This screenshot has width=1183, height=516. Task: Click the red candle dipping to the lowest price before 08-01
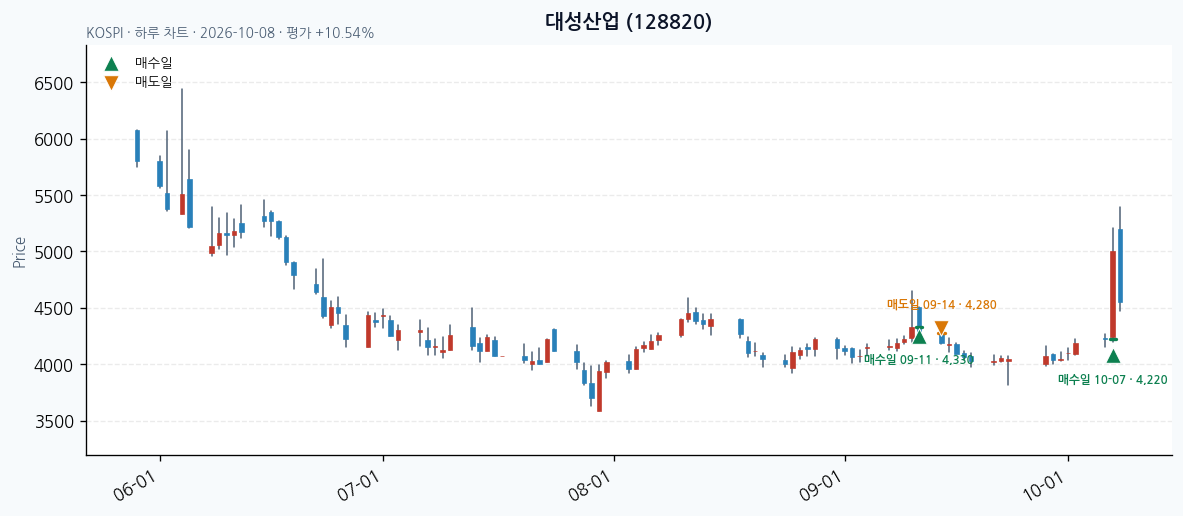click(x=599, y=391)
